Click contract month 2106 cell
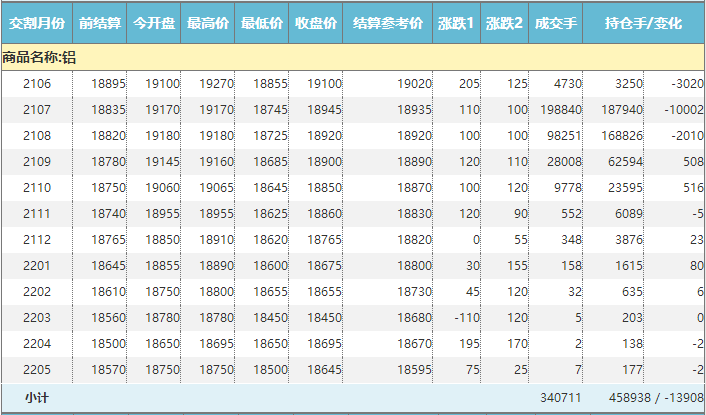706x415 pixels. click(36, 84)
